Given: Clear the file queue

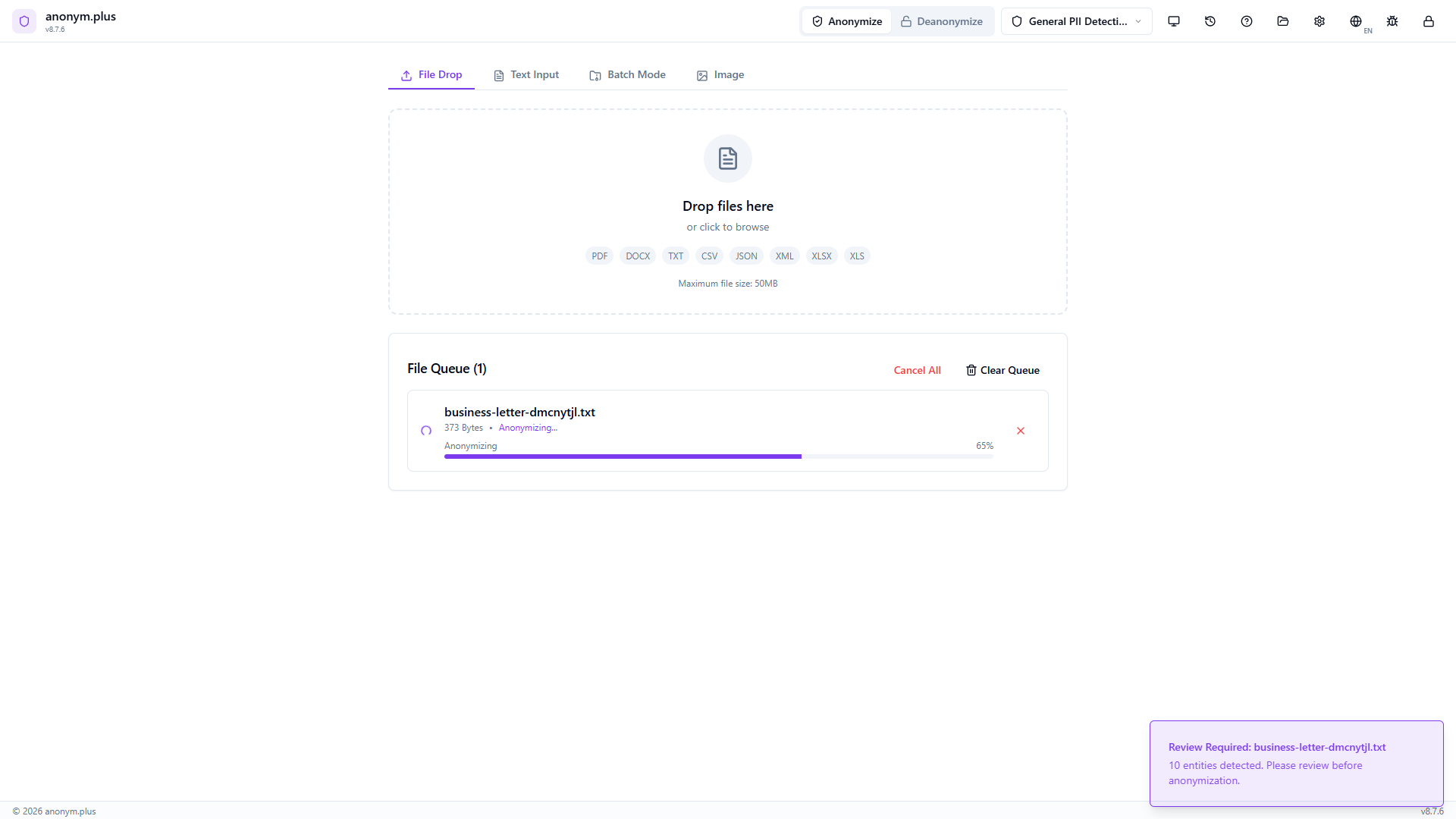Looking at the screenshot, I should click(1002, 370).
